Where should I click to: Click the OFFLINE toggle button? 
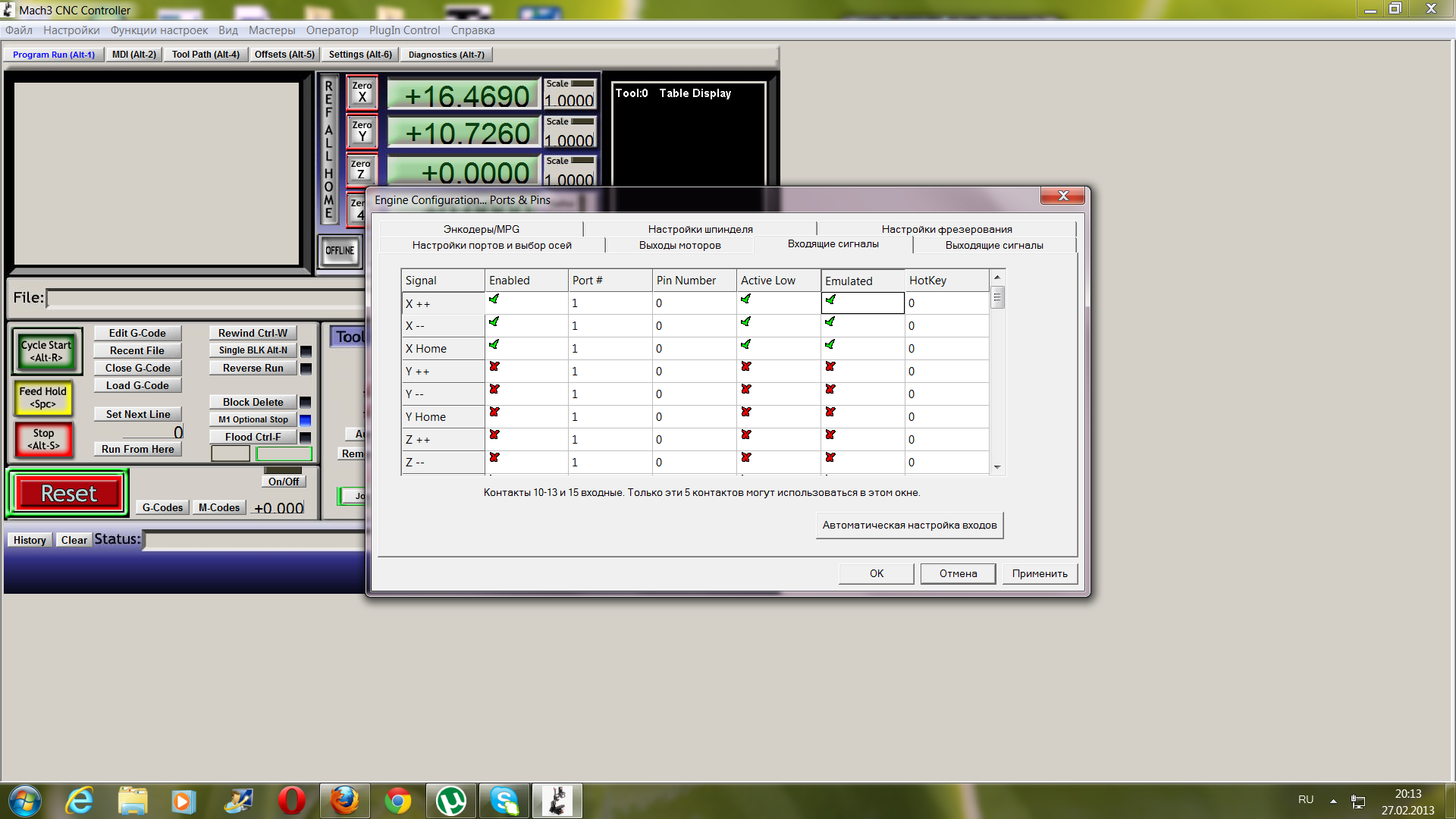click(340, 251)
